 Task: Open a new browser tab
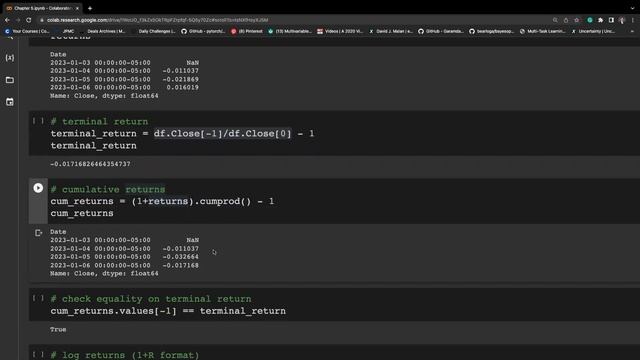pyautogui.click(x=90, y=8)
